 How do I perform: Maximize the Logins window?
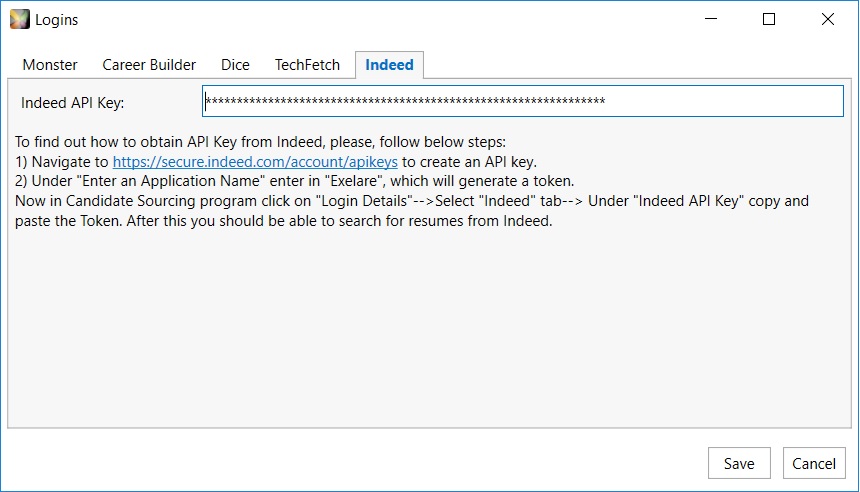769,19
